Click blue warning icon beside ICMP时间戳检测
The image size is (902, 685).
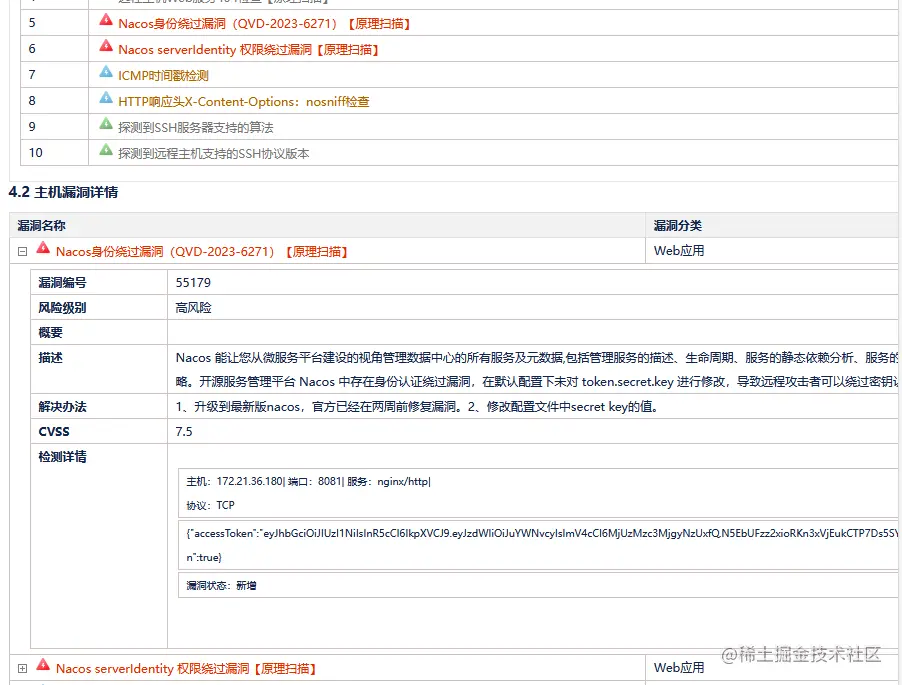106,71
